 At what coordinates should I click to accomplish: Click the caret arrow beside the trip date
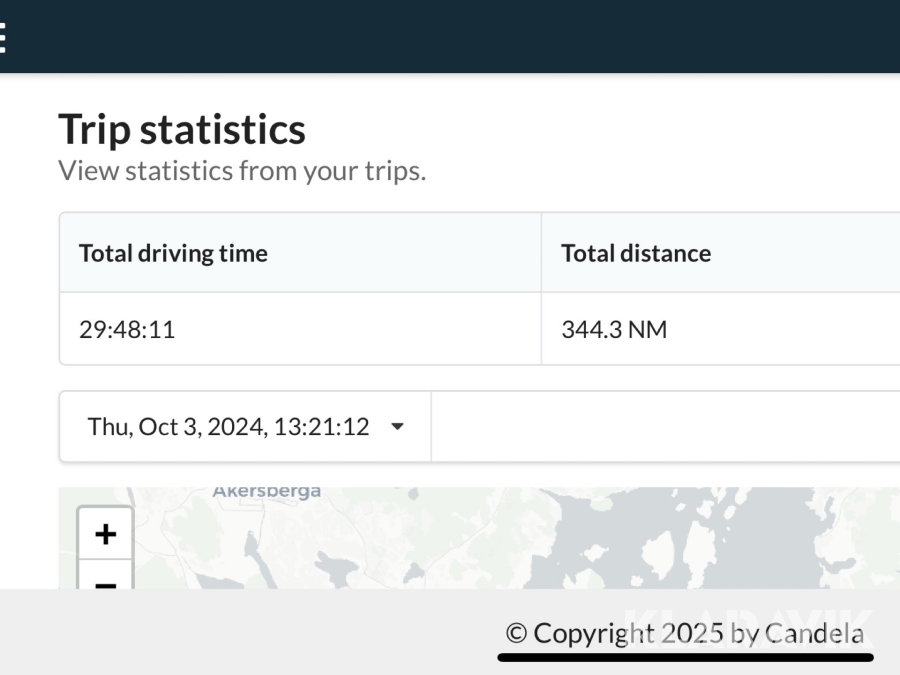pos(397,427)
